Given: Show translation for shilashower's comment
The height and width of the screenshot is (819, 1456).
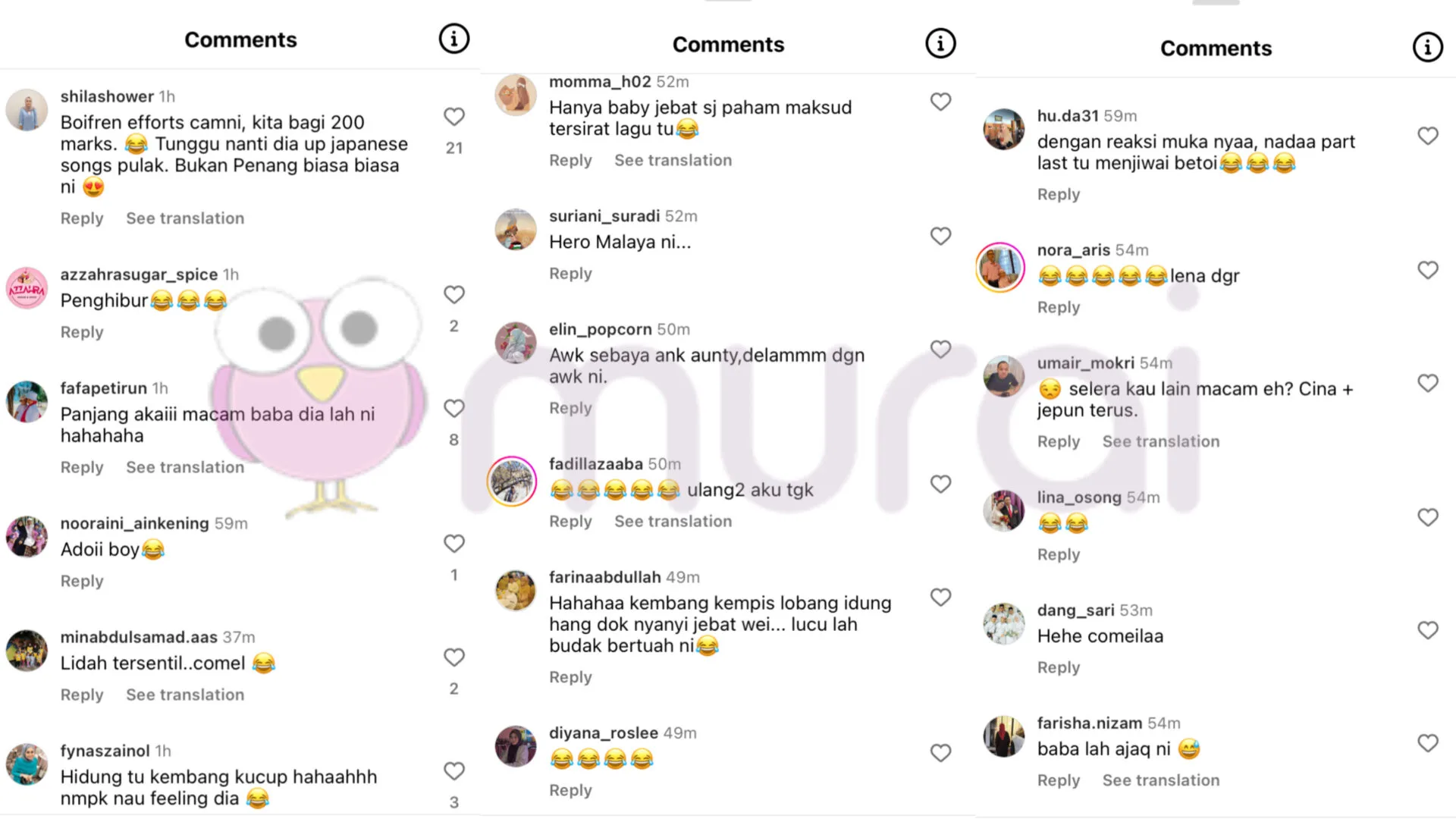Looking at the screenshot, I should point(185,218).
